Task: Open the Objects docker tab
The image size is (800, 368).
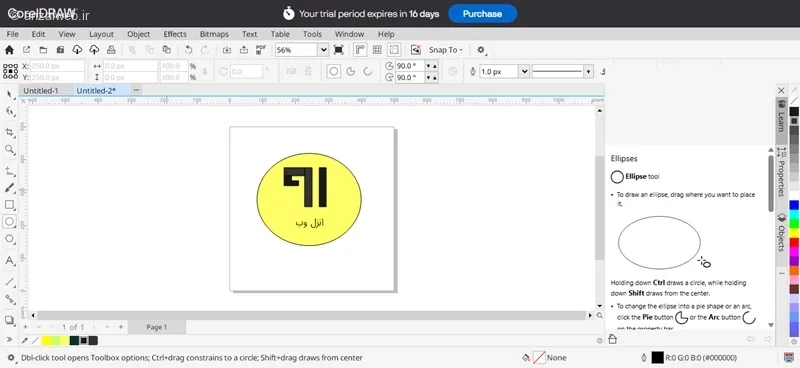Action: tap(781, 232)
